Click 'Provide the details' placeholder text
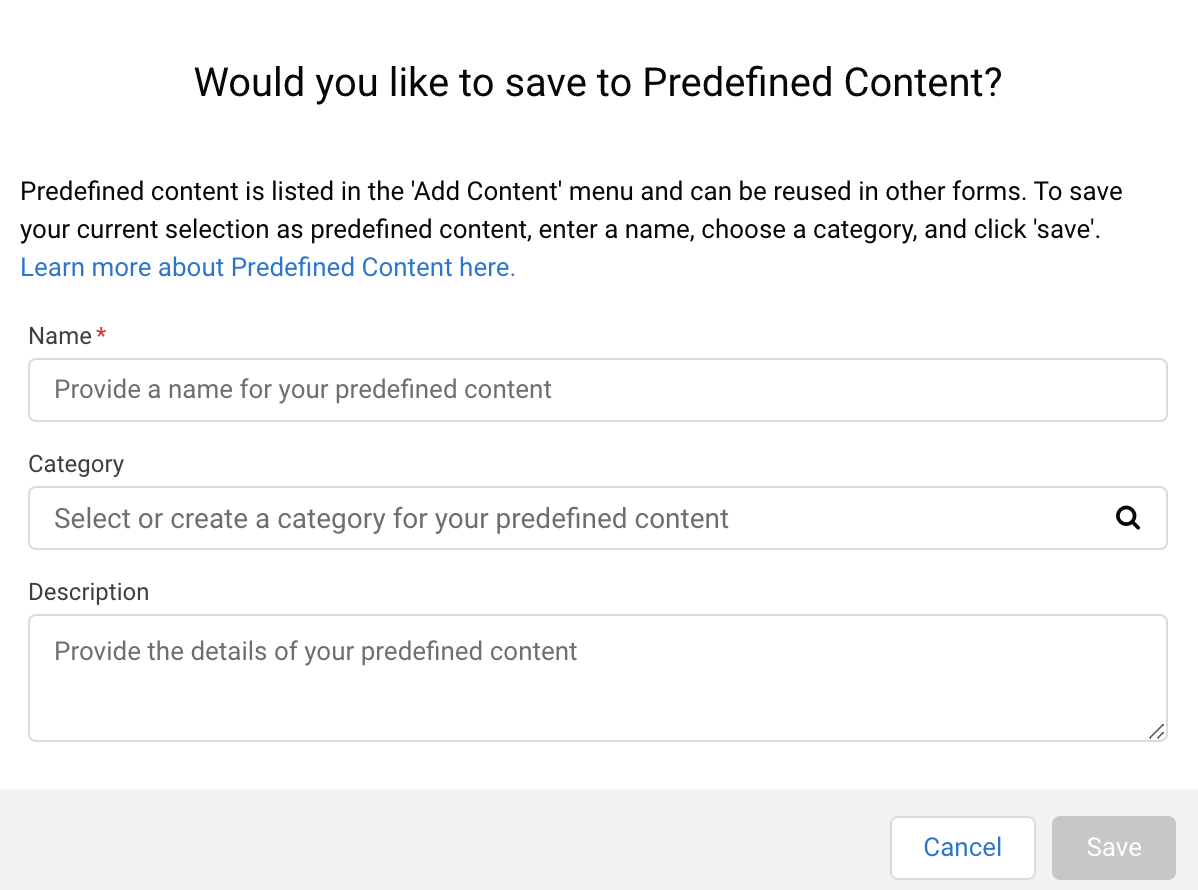 click(316, 652)
